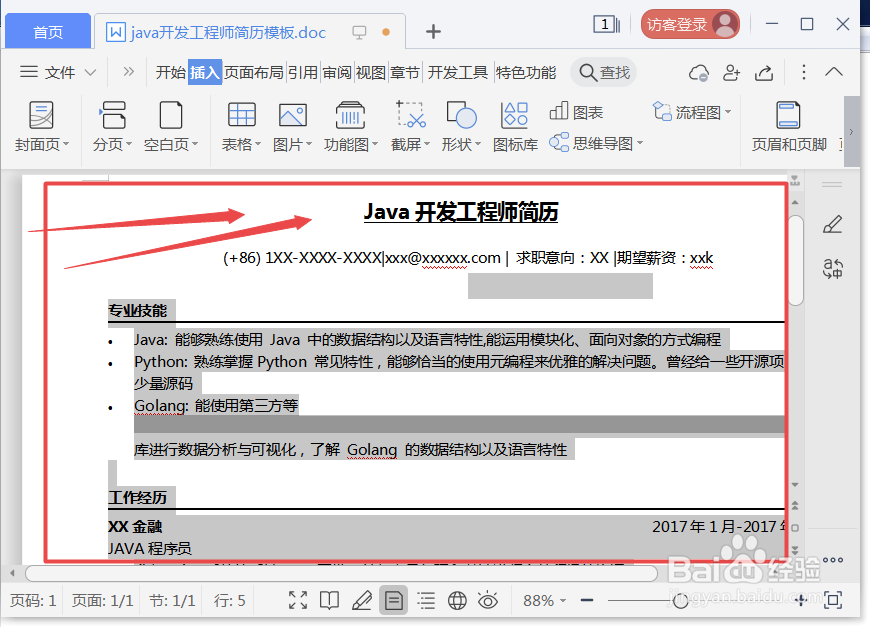
Task: Click the vertical scrollbar thumb
Action: coord(796,261)
